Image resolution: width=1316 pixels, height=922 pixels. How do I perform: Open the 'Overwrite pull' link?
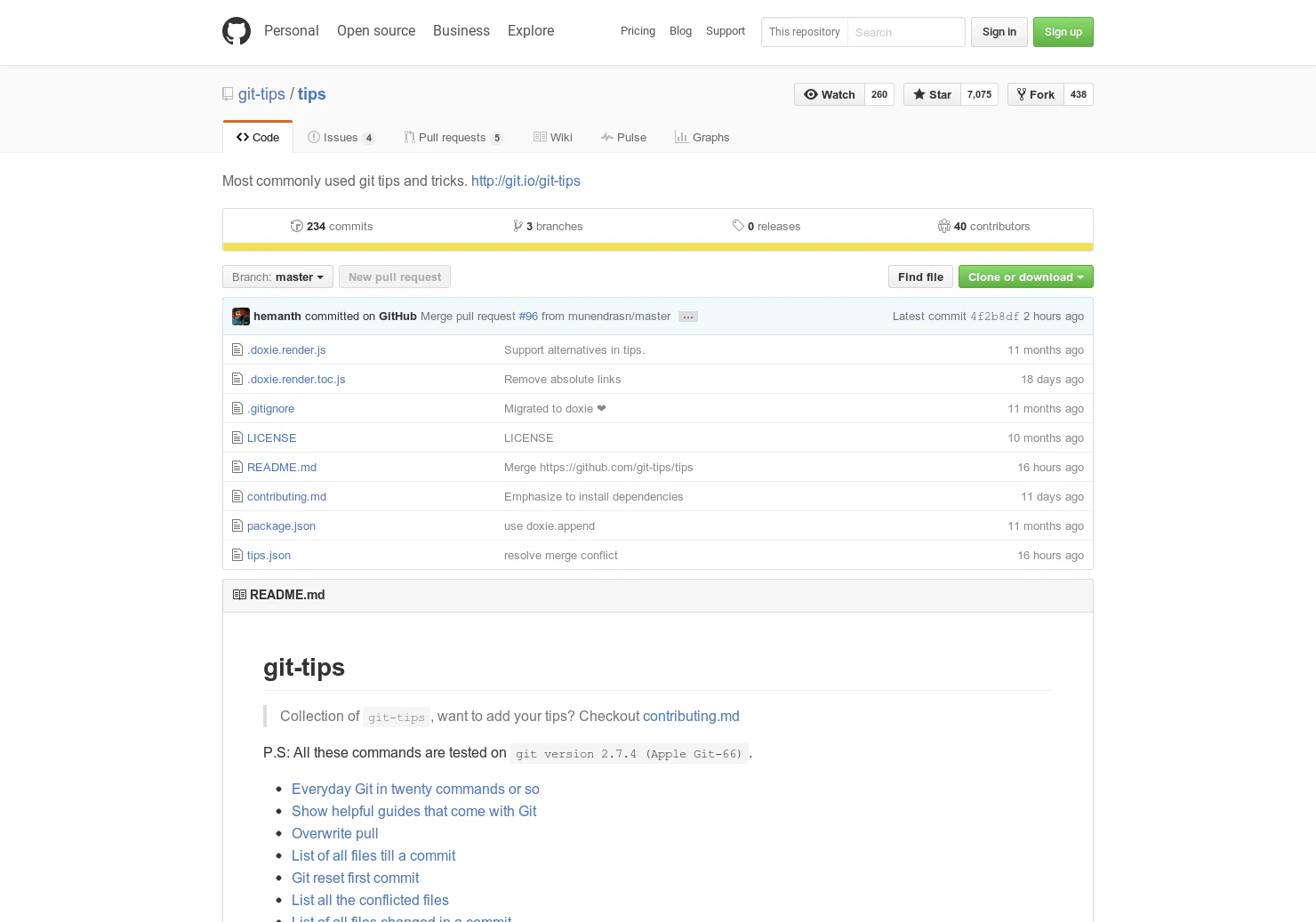tap(335, 833)
